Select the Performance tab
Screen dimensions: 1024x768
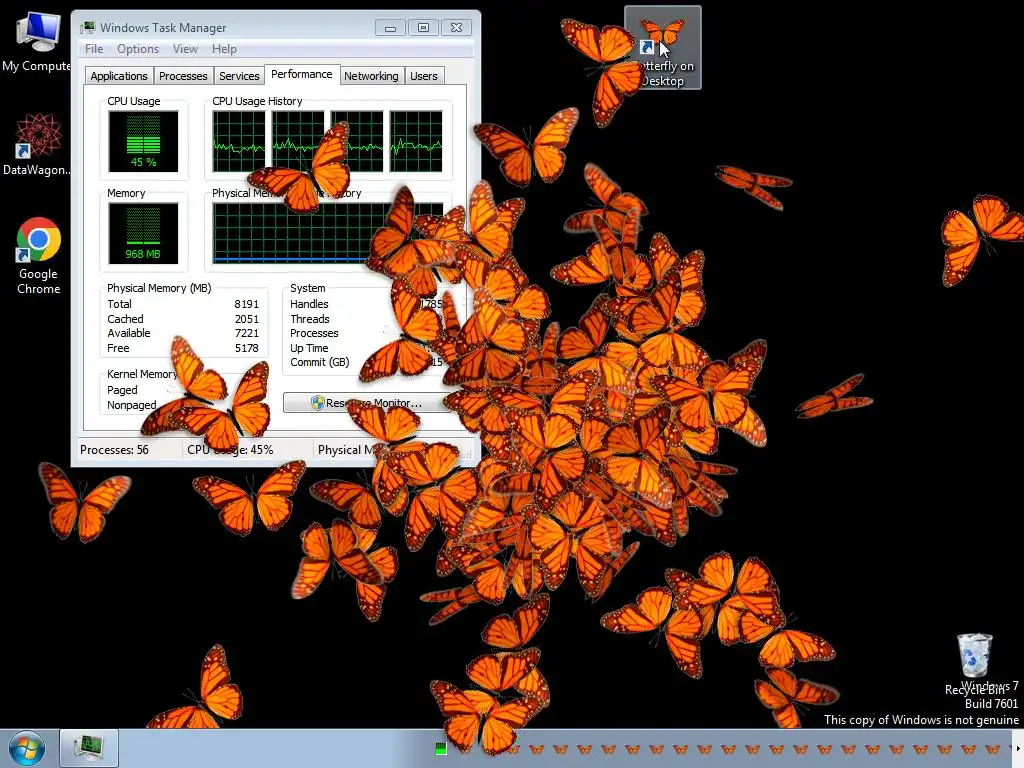coord(302,74)
